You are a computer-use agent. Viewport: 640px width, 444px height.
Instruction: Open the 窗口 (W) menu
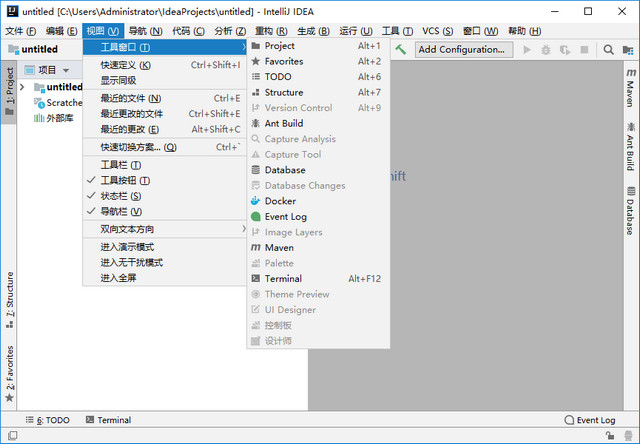480,31
